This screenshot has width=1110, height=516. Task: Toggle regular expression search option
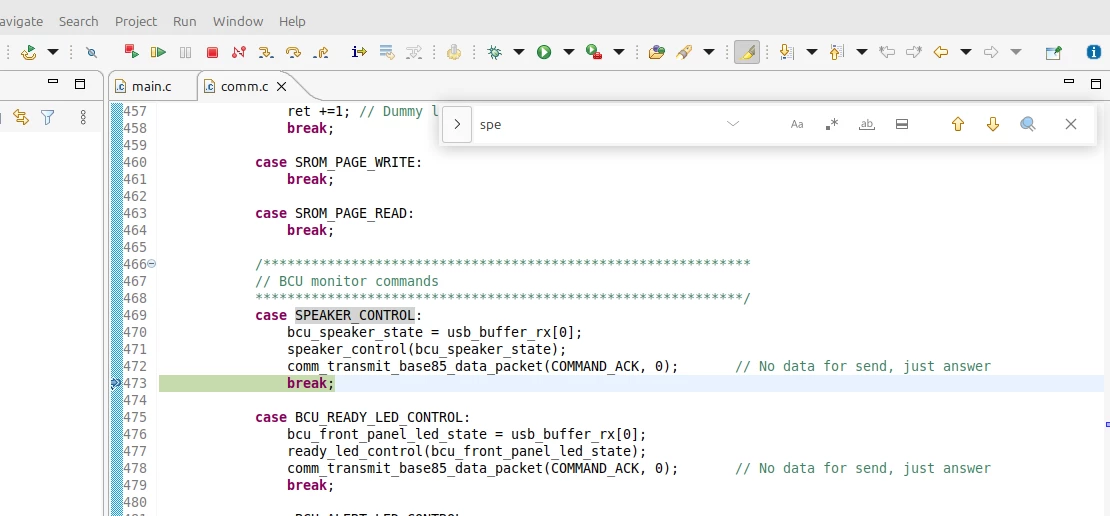(832, 125)
